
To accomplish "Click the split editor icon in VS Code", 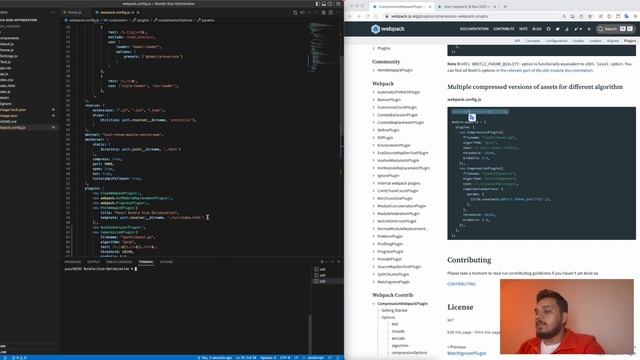I will (331, 13).
